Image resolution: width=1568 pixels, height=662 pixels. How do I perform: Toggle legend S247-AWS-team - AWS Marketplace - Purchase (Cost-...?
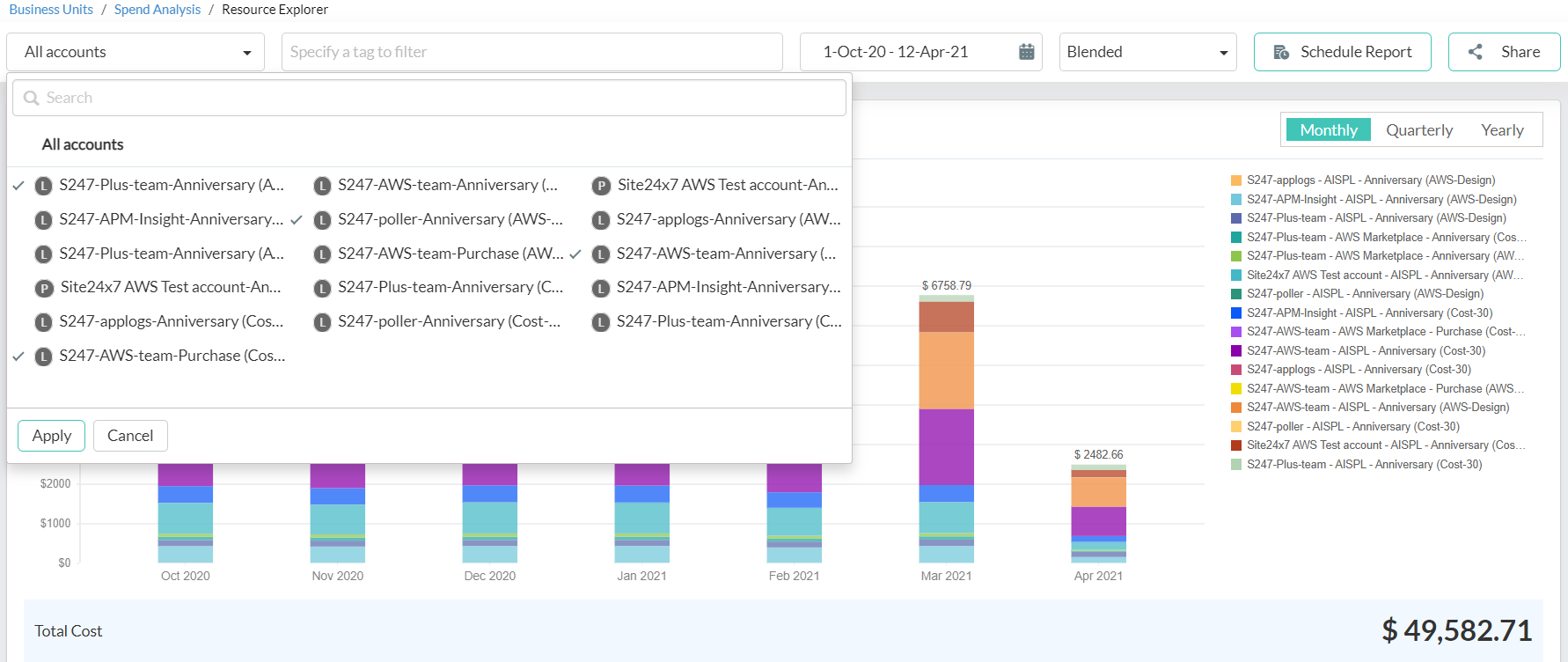tap(1387, 332)
